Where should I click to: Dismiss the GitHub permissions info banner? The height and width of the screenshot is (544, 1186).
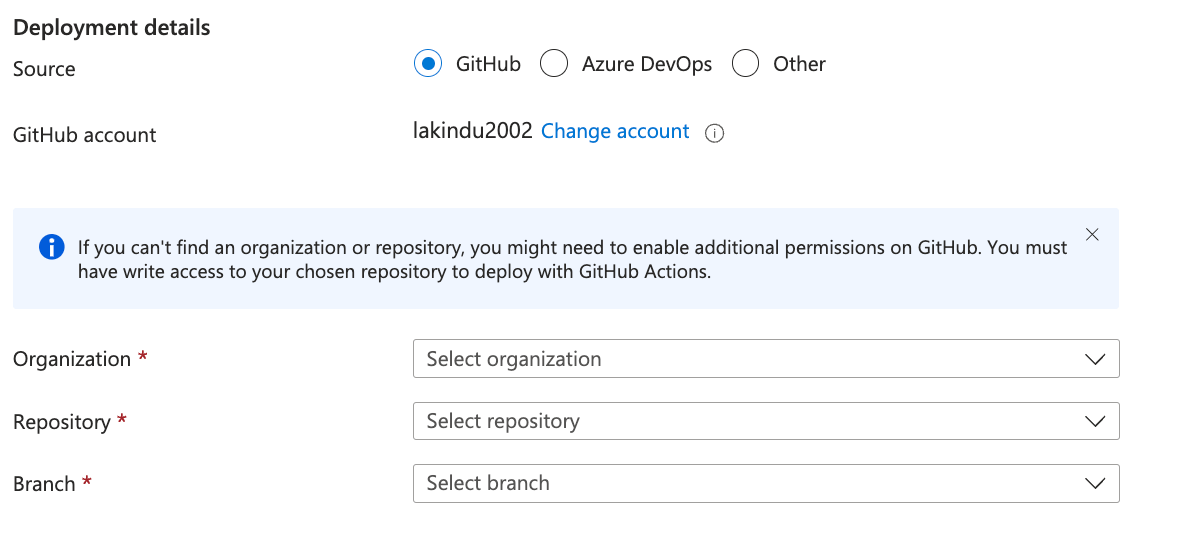1092,235
